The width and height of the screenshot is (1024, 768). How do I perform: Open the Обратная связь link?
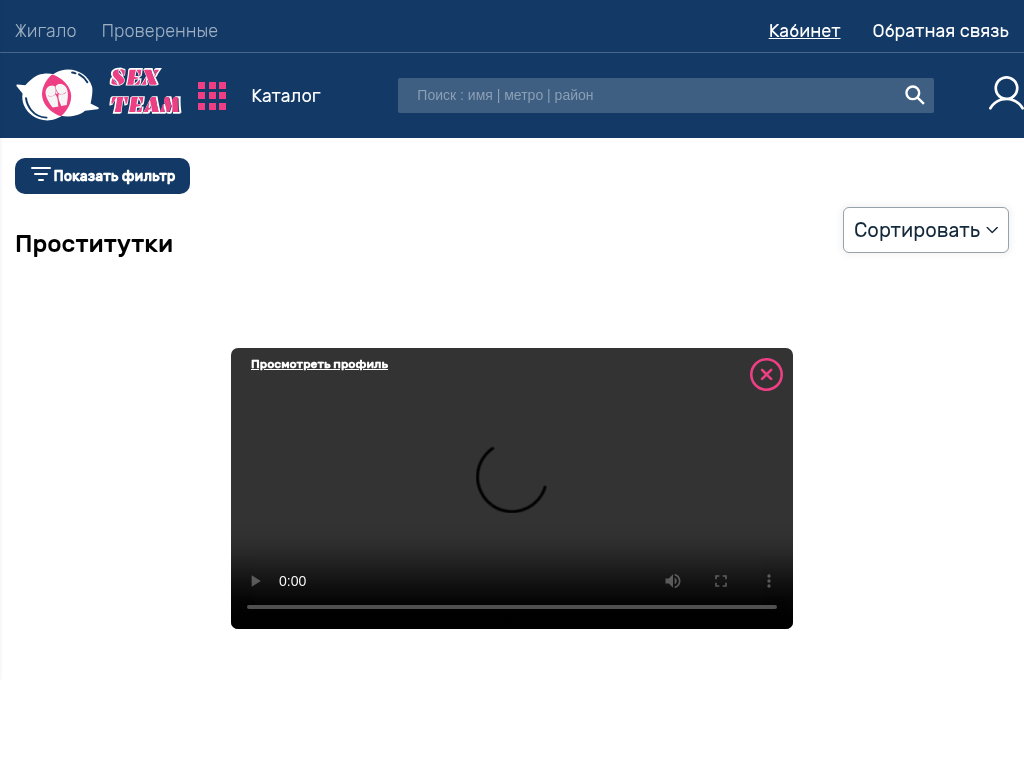coord(940,31)
